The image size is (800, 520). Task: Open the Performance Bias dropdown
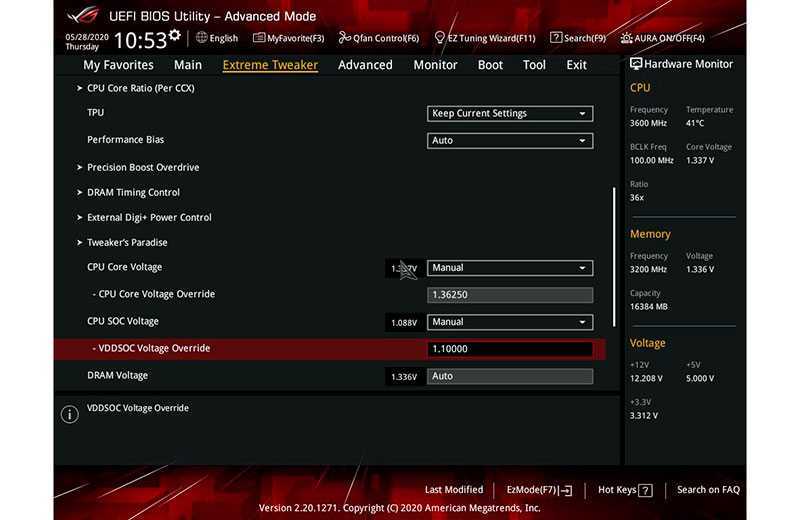(510, 141)
